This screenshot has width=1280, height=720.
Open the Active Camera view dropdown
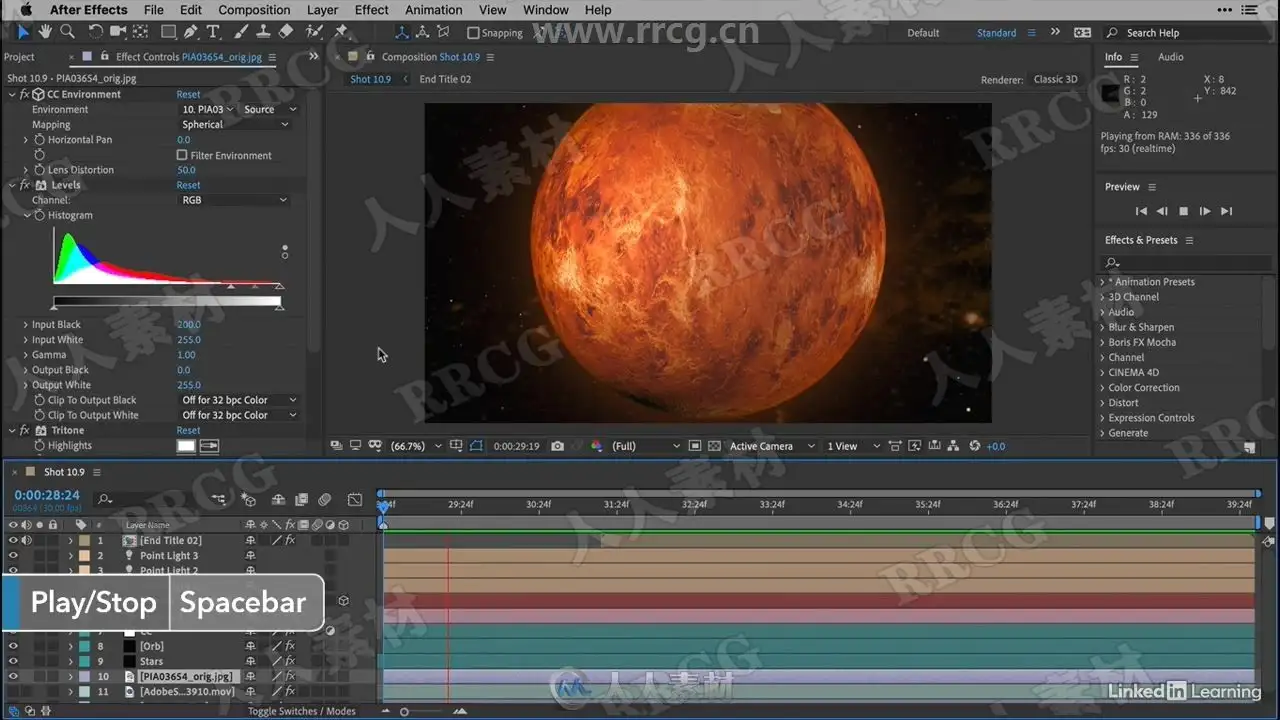[768, 446]
